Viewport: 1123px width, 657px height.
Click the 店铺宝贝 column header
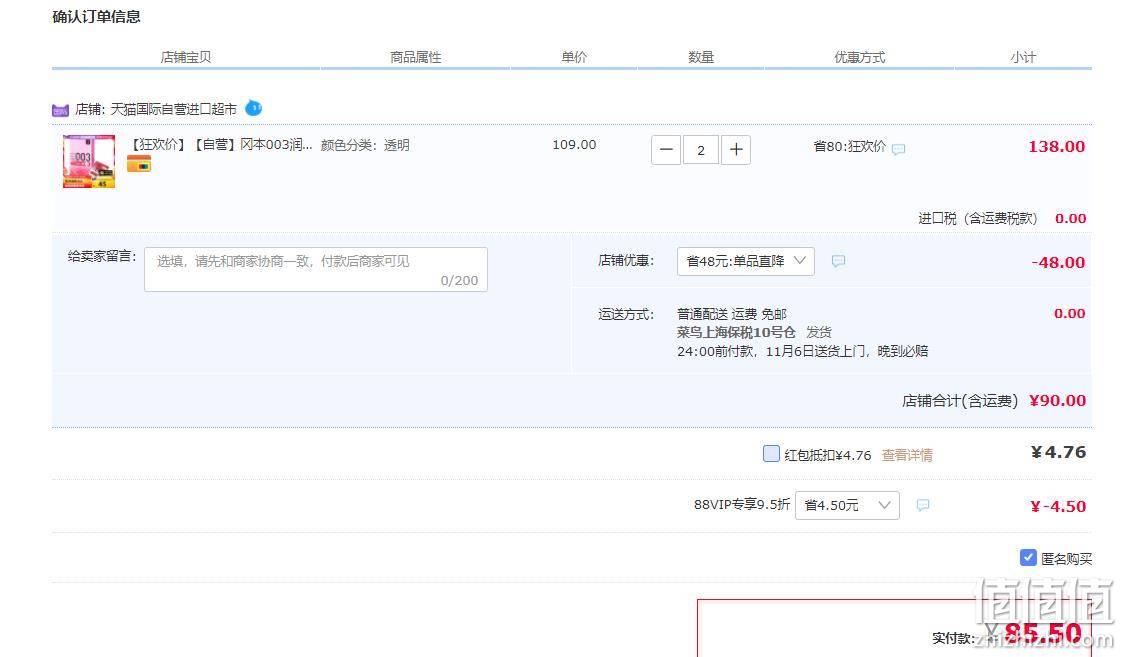[x=185, y=57]
